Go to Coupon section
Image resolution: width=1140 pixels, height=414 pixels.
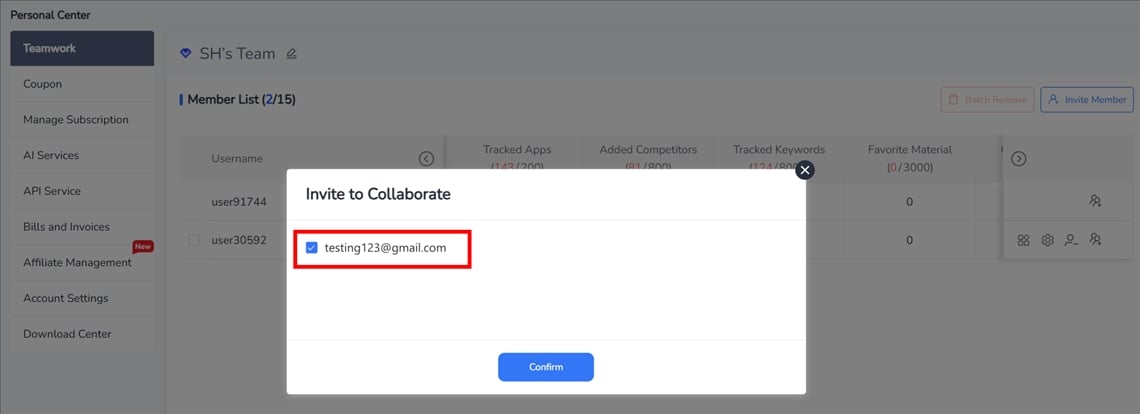click(x=82, y=84)
